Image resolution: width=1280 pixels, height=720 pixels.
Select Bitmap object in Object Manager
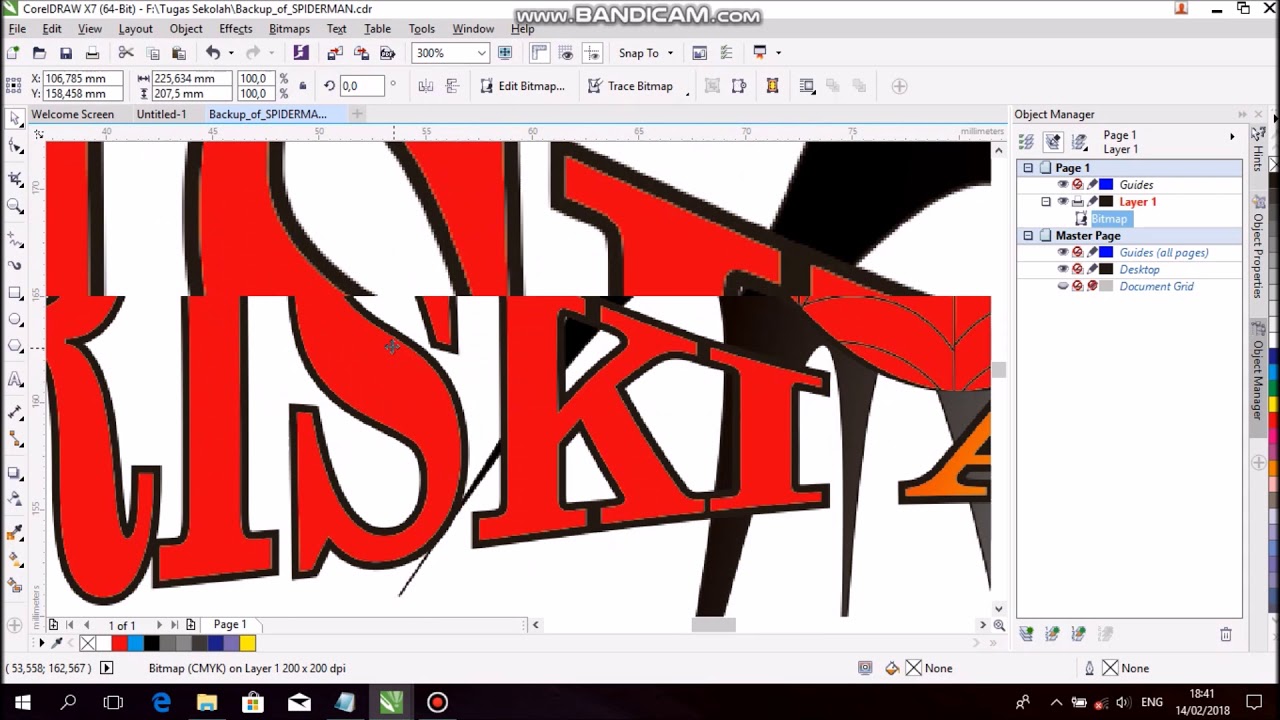click(1109, 219)
